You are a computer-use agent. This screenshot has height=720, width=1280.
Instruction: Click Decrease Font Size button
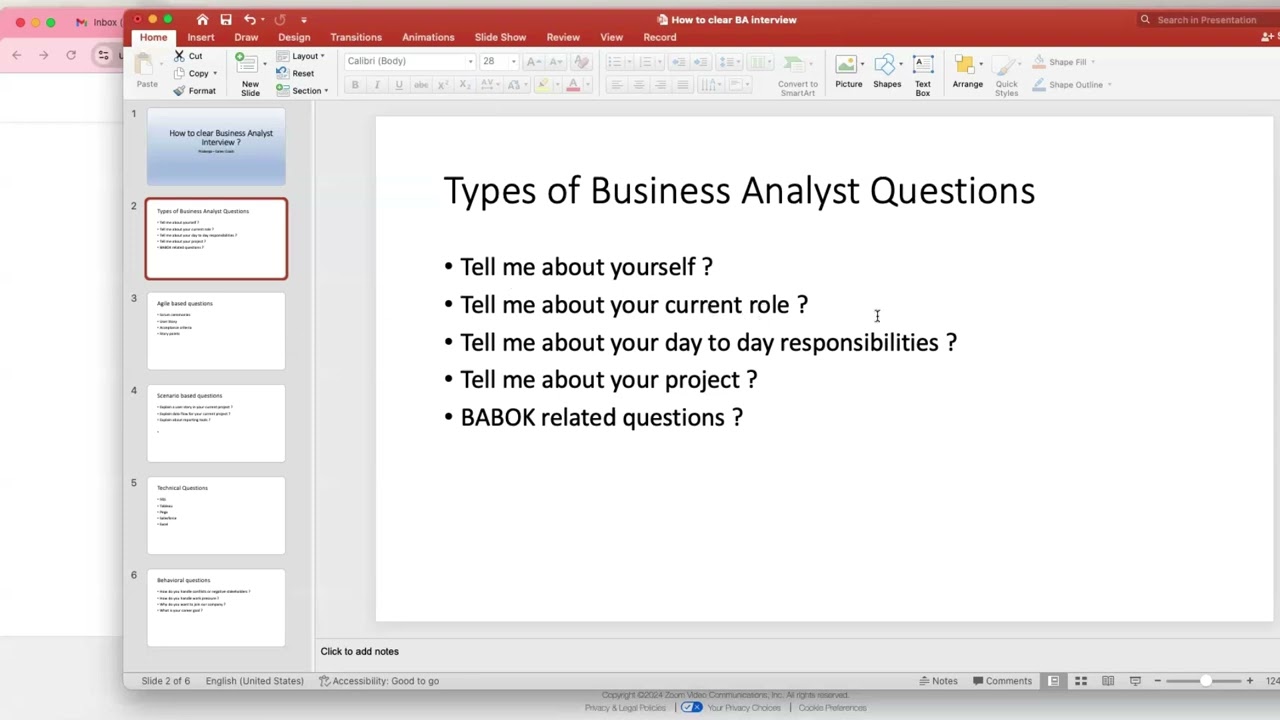point(556,62)
